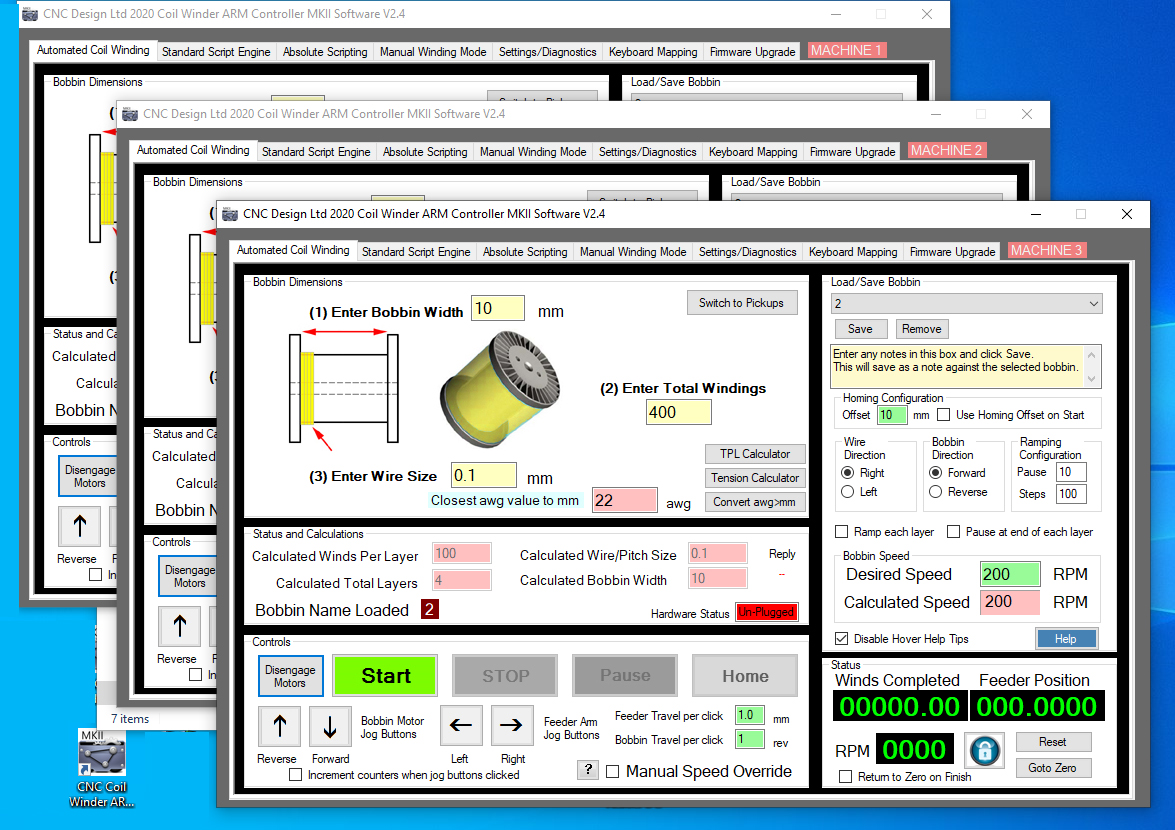Screen dimensions: 1175x830
Task: Open Manual Winding Mode tab in Machine 3
Action: (x=632, y=252)
